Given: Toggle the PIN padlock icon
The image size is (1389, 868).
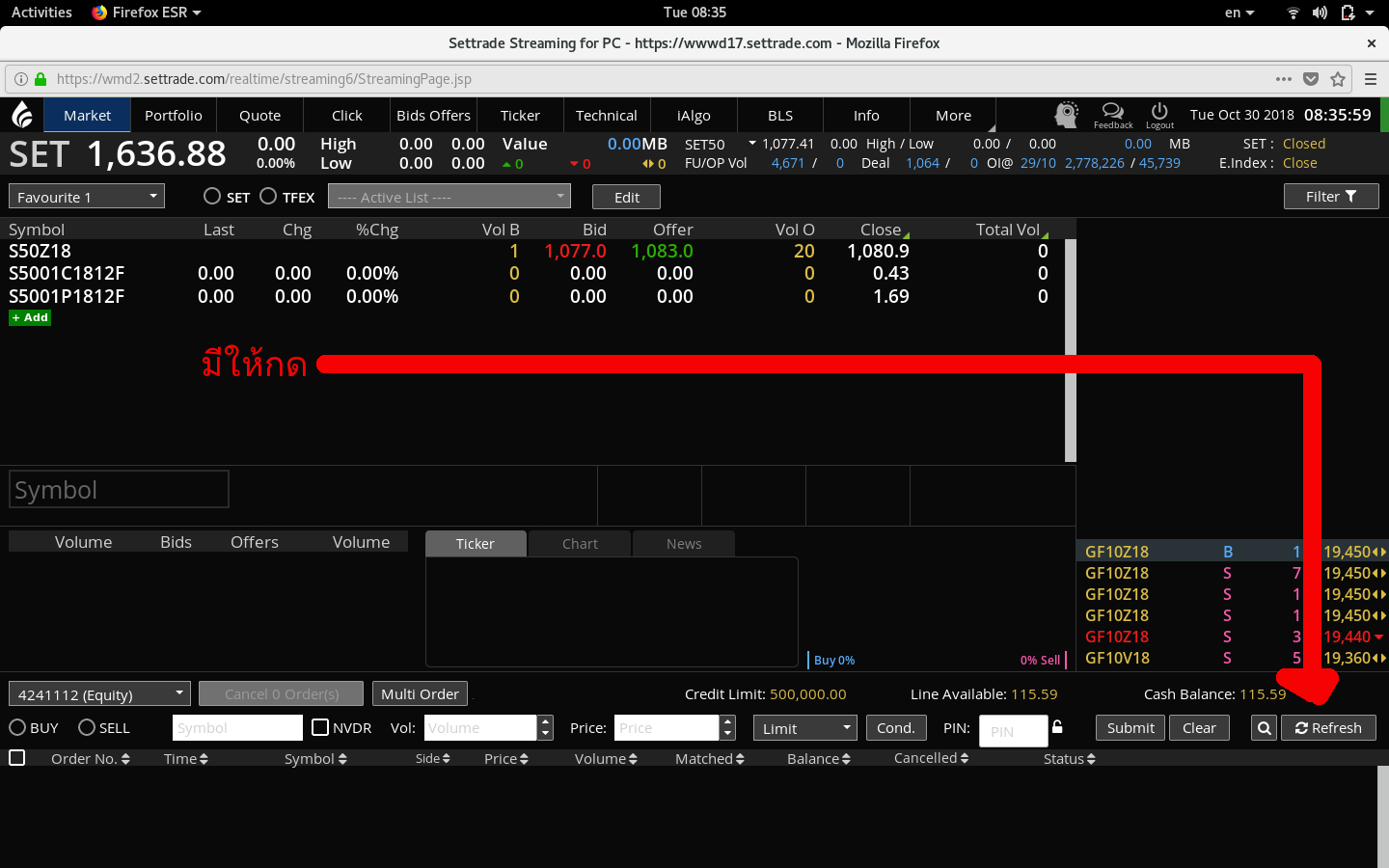Looking at the screenshot, I should coord(1058,726).
